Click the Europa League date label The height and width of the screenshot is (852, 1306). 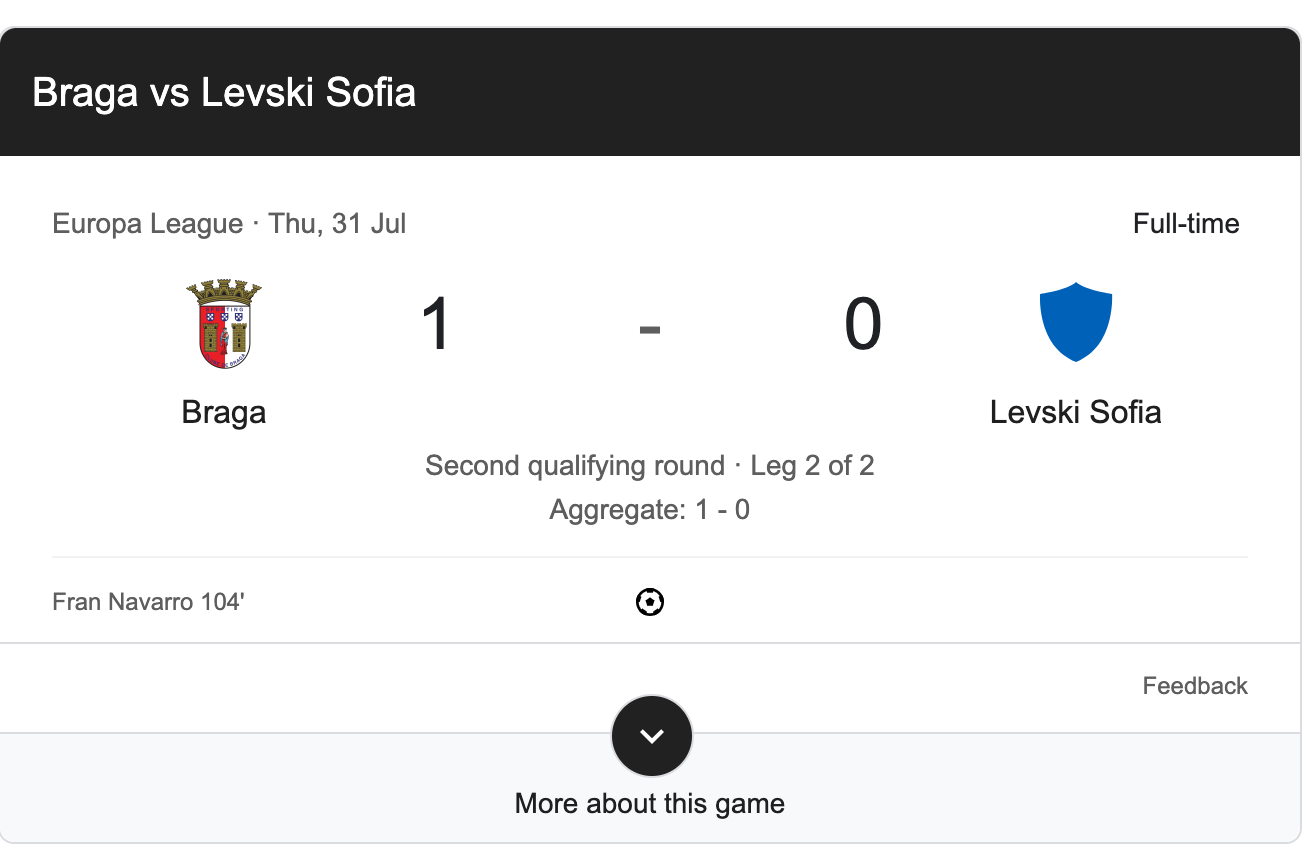pos(229,223)
